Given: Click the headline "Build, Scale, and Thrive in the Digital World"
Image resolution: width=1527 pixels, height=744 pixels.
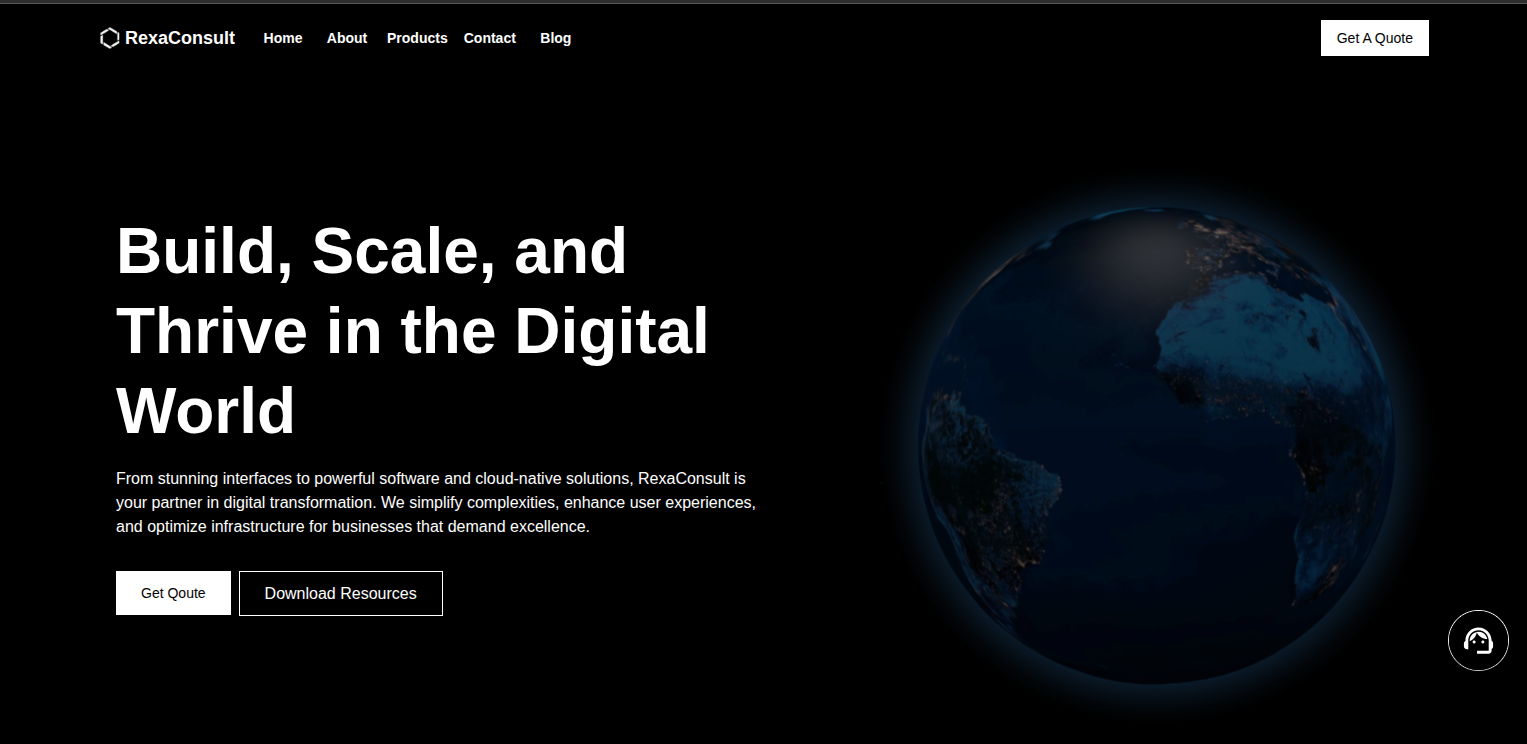Looking at the screenshot, I should [x=413, y=330].
